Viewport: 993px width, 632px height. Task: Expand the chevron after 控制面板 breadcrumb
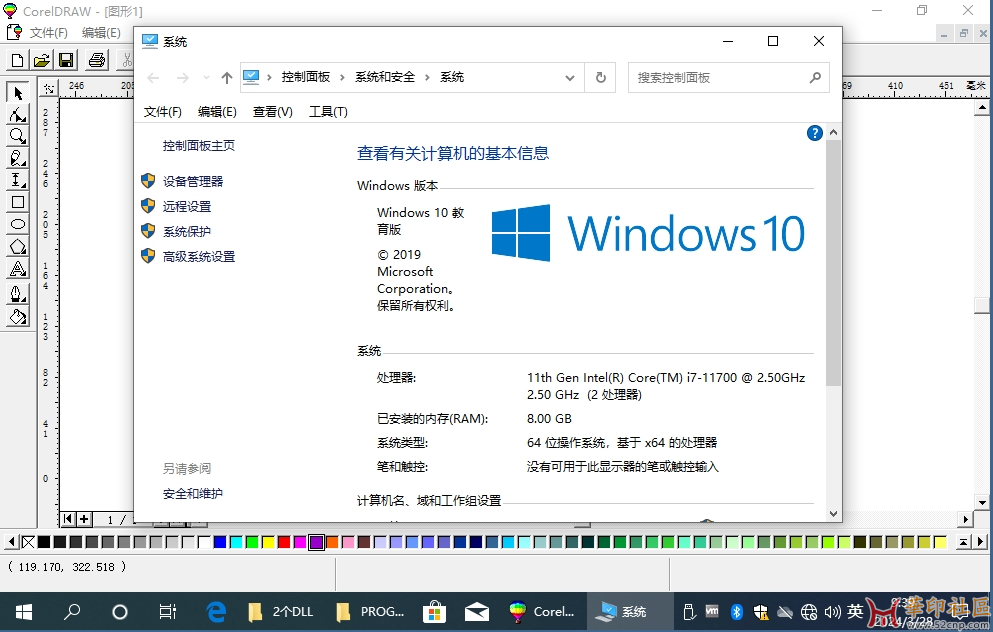tap(342, 77)
